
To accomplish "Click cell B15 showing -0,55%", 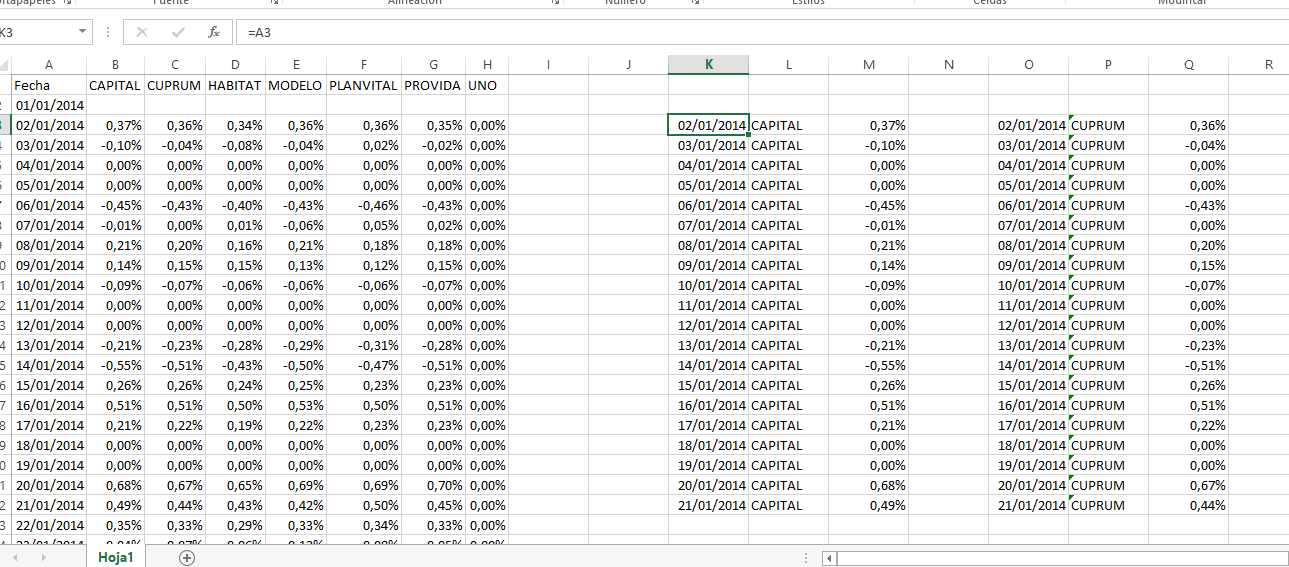I will (115, 365).
